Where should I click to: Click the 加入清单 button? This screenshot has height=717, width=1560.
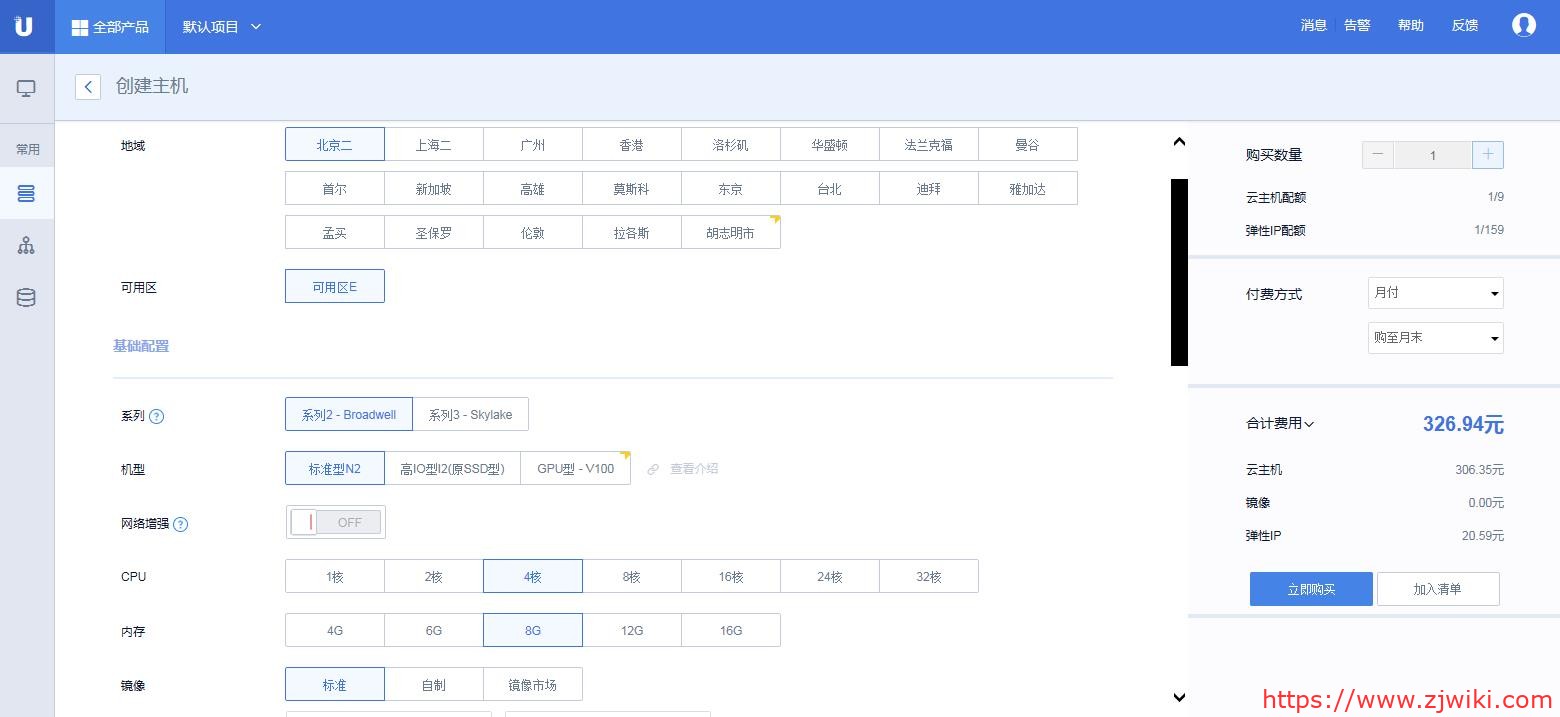pyautogui.click(x=1437, y=589)
